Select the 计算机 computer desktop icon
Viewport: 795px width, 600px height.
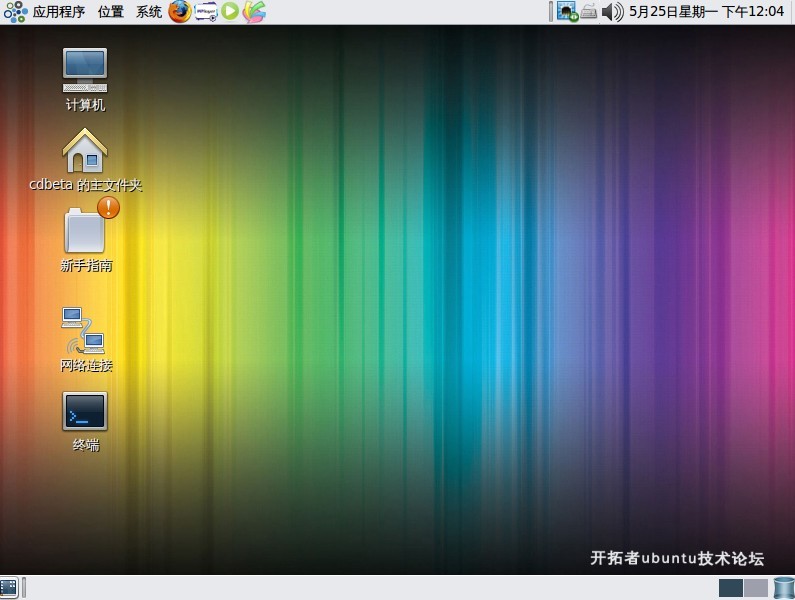[85, 79]
